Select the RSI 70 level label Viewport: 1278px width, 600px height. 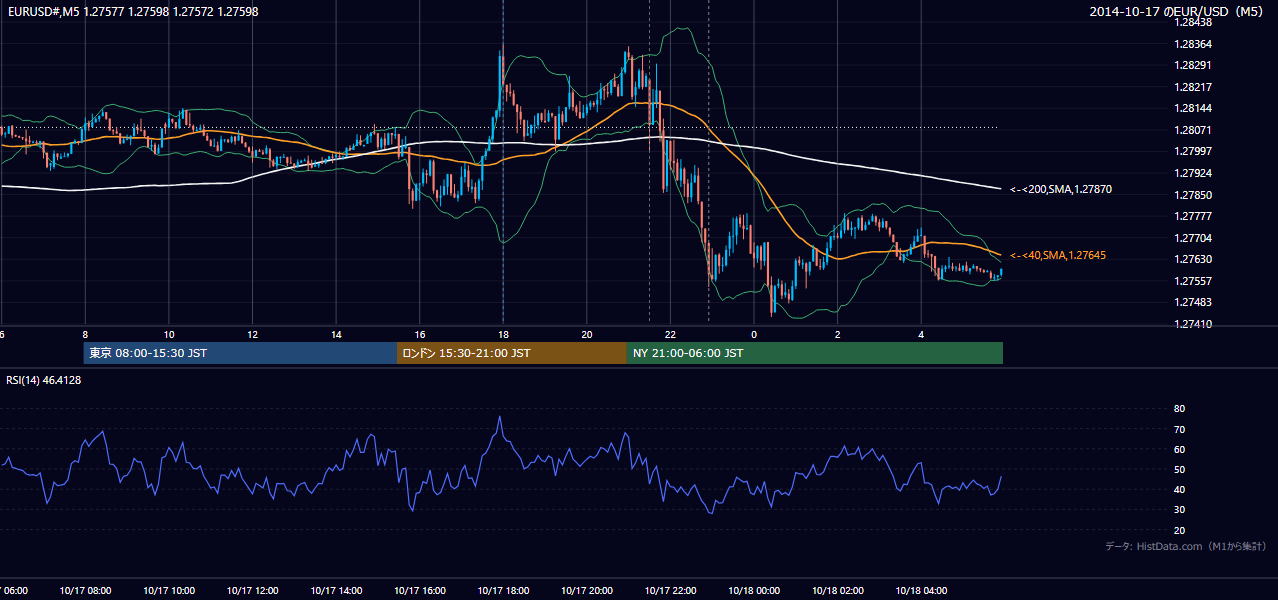[1179, 429]
